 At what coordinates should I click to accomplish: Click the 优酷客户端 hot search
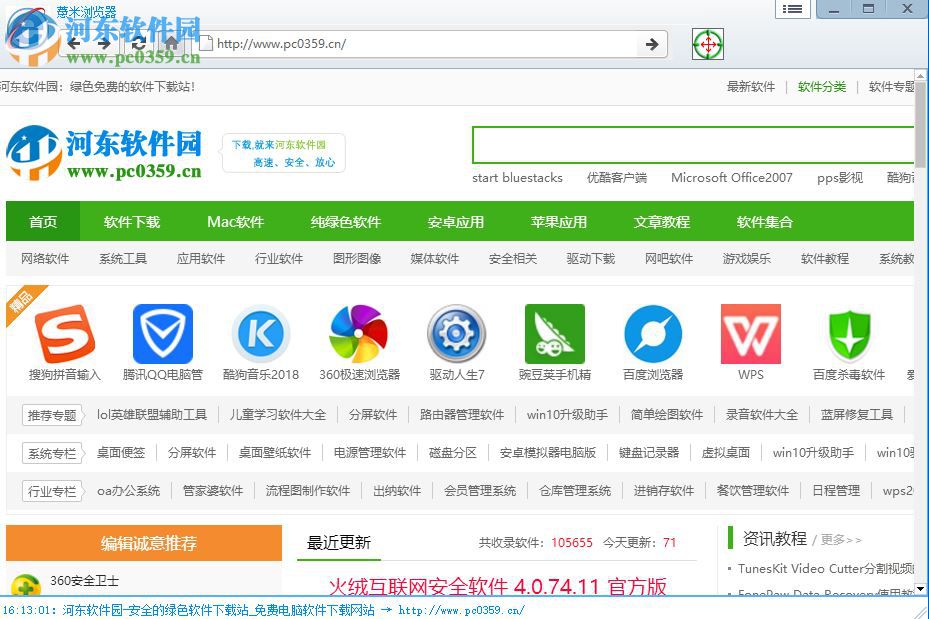point(617,178)
